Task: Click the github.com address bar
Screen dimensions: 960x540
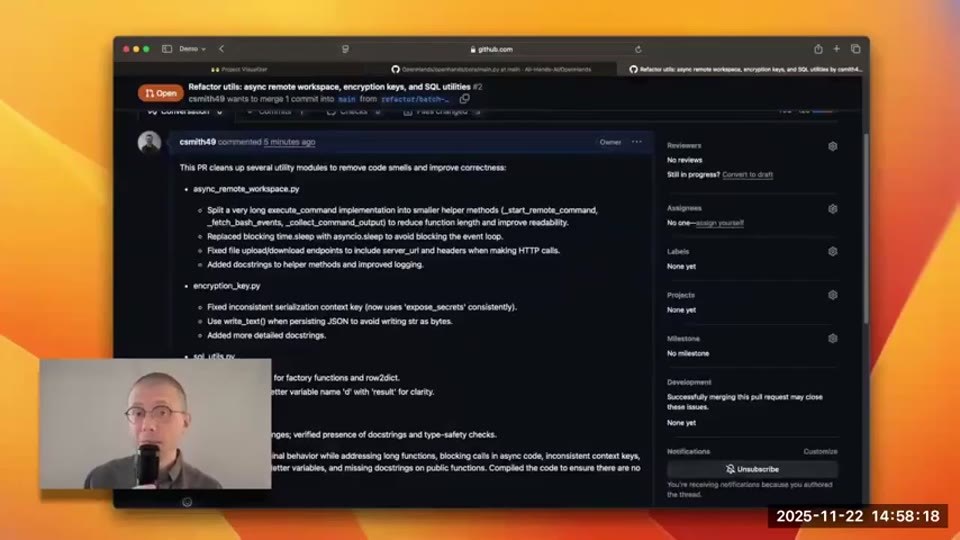Action: point(492,49)
